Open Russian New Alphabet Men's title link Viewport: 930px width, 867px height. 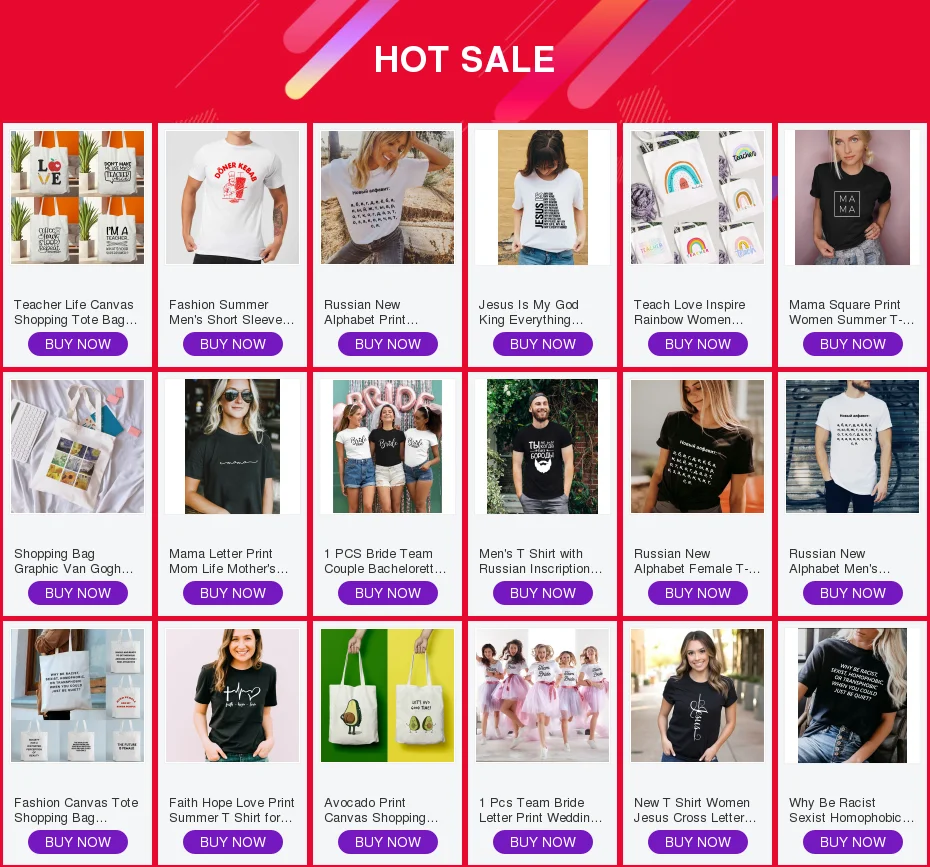click(839, 561)
